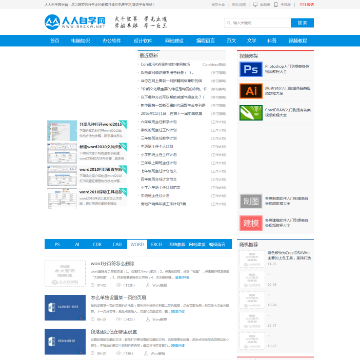The width and height of the screenshot is (360, 360).
Task: Select the EXCEL category tab
Action: tap(156, 244)
